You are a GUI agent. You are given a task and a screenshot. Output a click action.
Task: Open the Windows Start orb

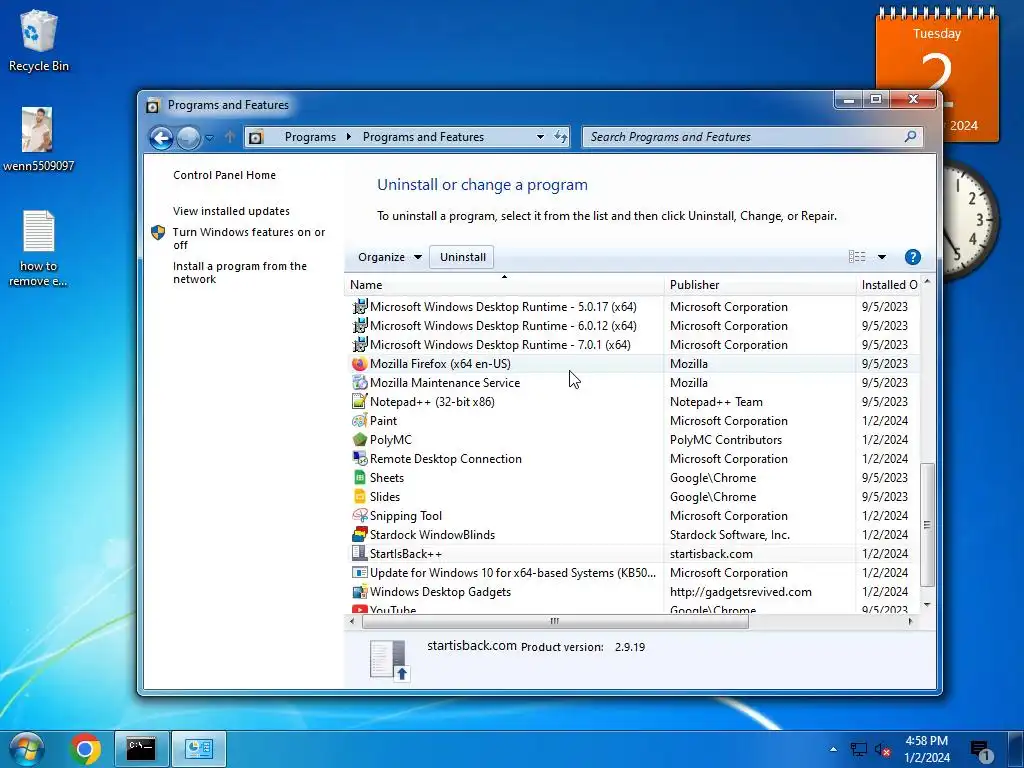27,749
